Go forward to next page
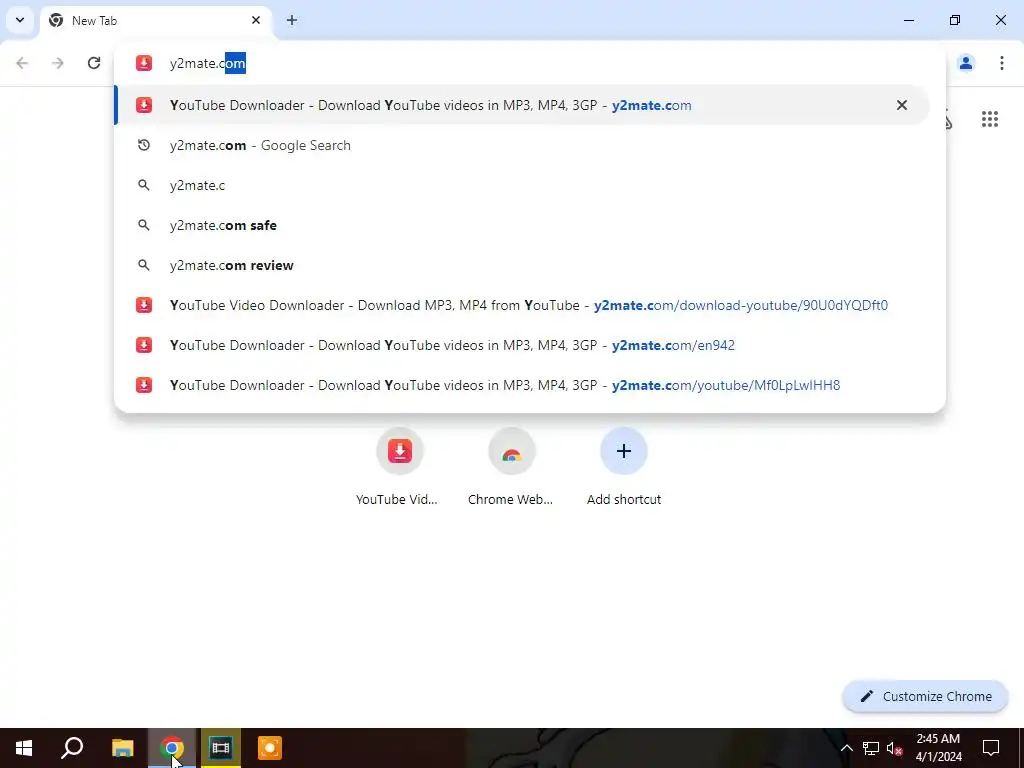The image size is (1024, 768). [58, 63]
